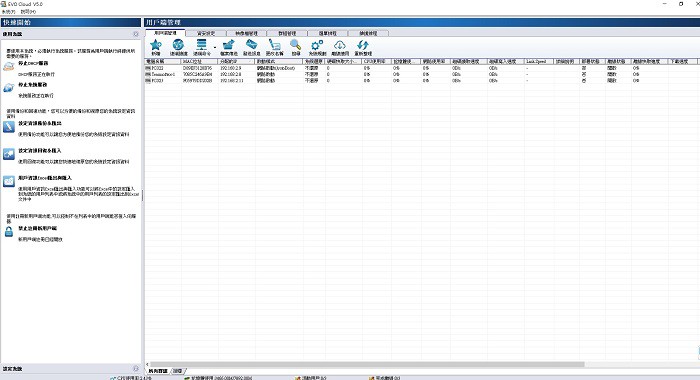This screenshot has width=700, height=380.
Task: Open the Help (H) menu in the menu bar
Action: tap(28, 12)
